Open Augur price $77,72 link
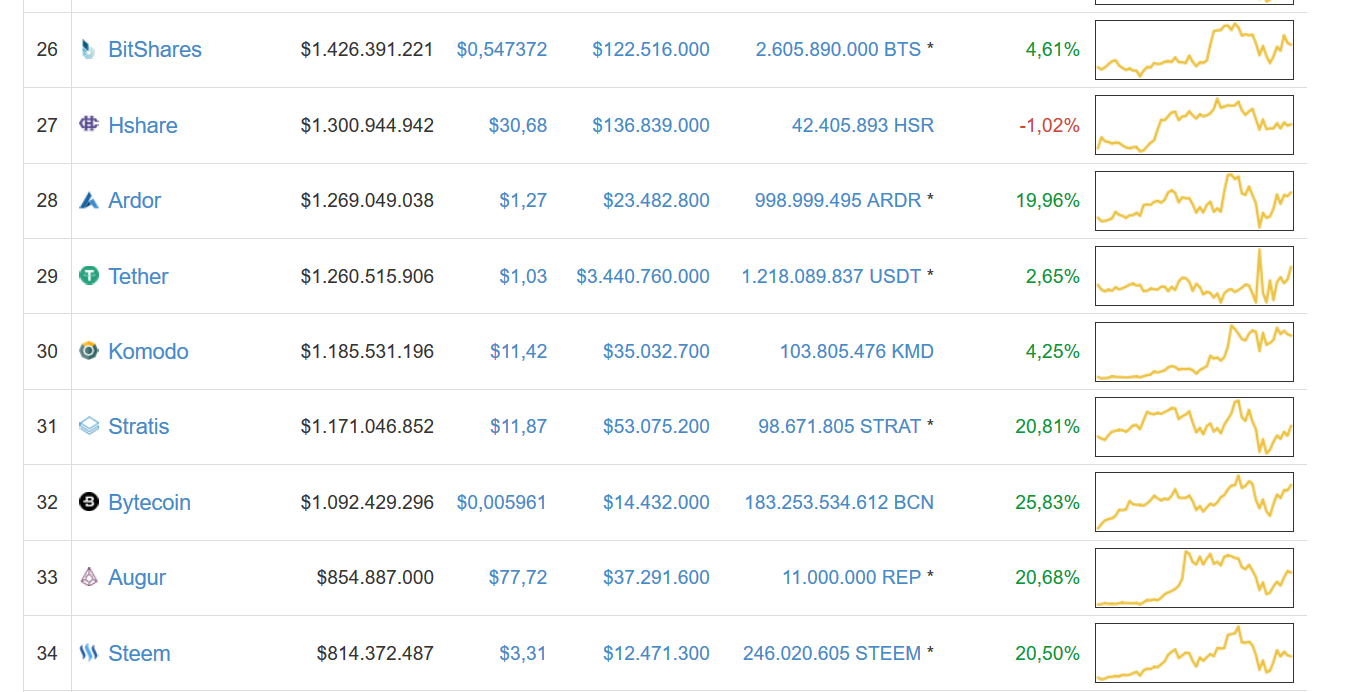Image resolution: width=1347 pixels, height=692 pixels. point(518,577)
